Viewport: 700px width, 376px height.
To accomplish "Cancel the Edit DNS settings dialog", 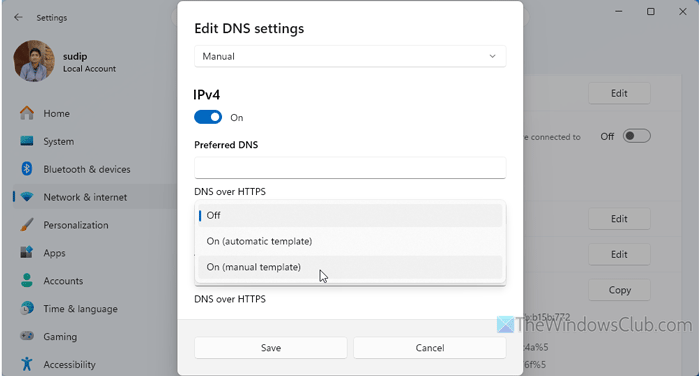I will [429, 348].
